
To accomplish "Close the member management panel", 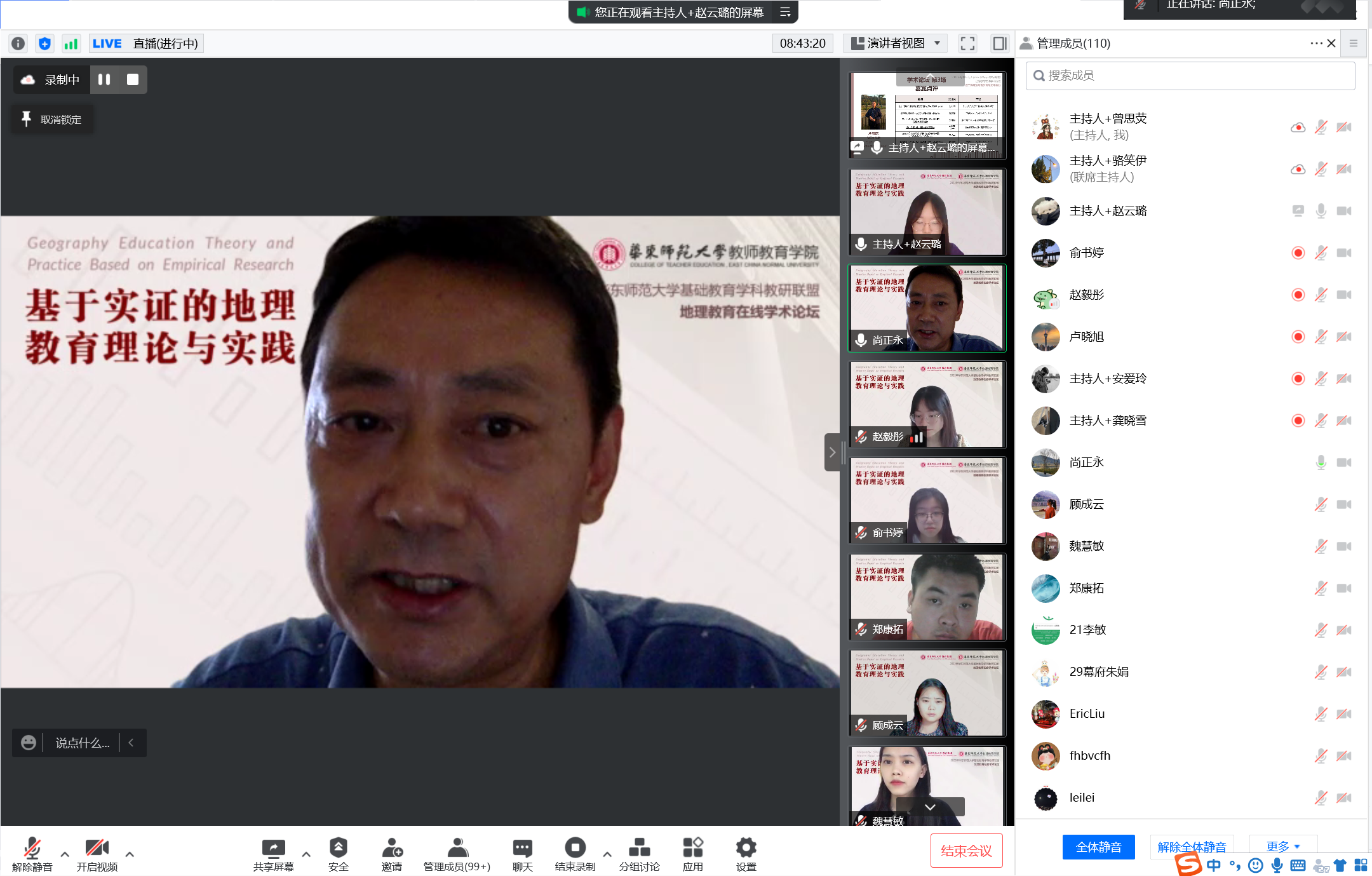I will coord(1331,43).
